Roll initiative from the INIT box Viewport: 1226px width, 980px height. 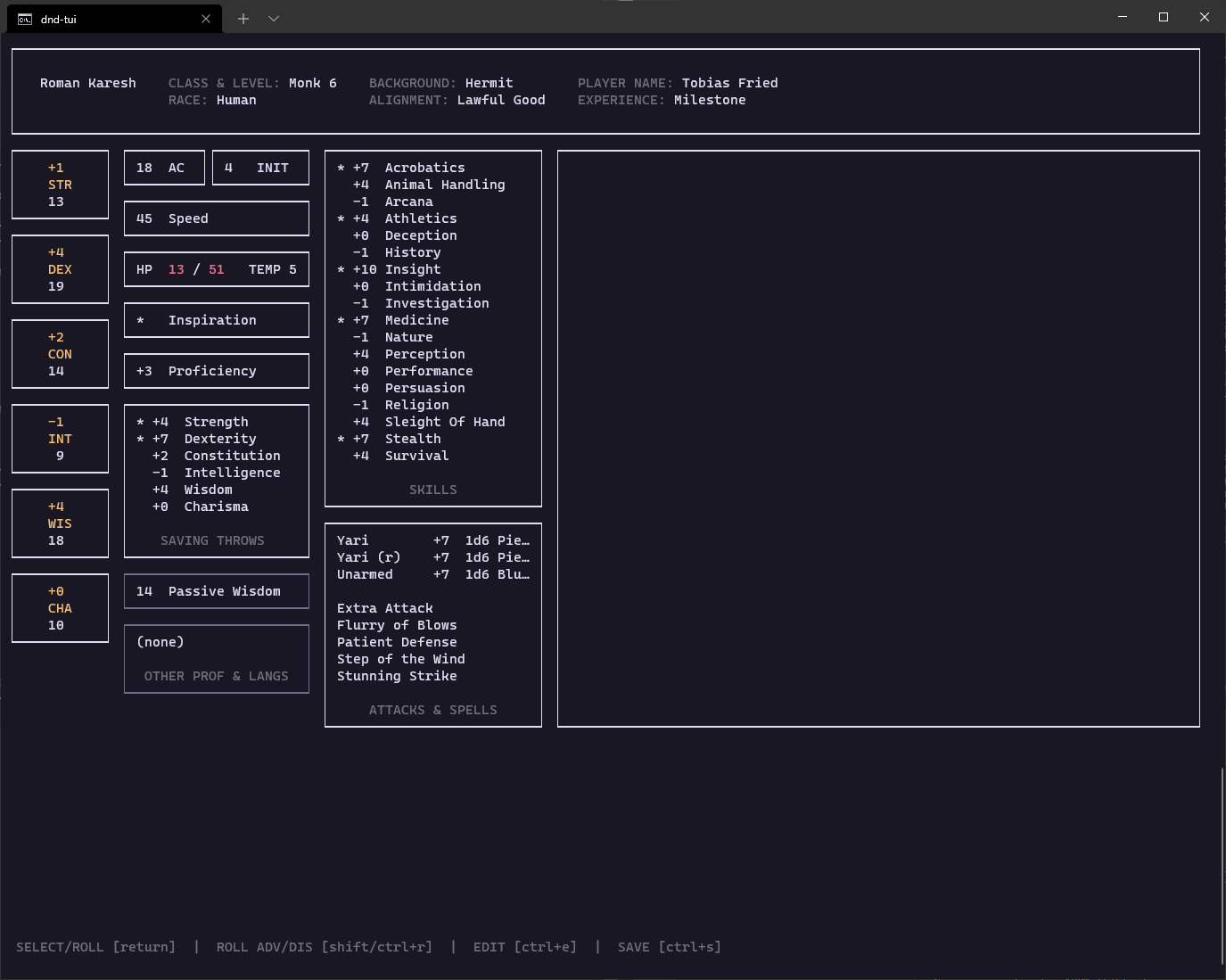coord(260,168)
